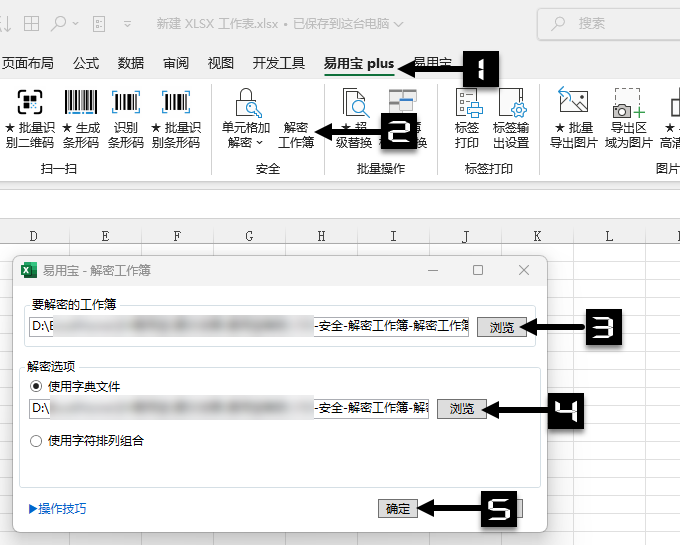Screen dimensions: 680x545
Task: Open the 页面布局 ribbon tab
Action: (27, 63)
